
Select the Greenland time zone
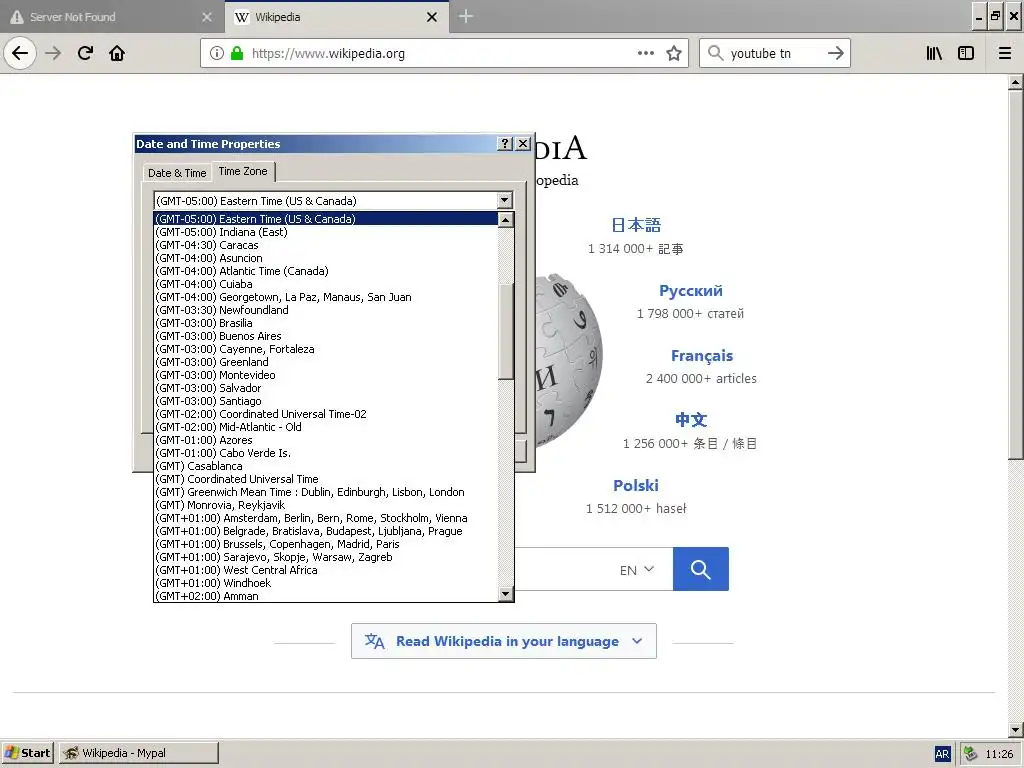(326, 362)
